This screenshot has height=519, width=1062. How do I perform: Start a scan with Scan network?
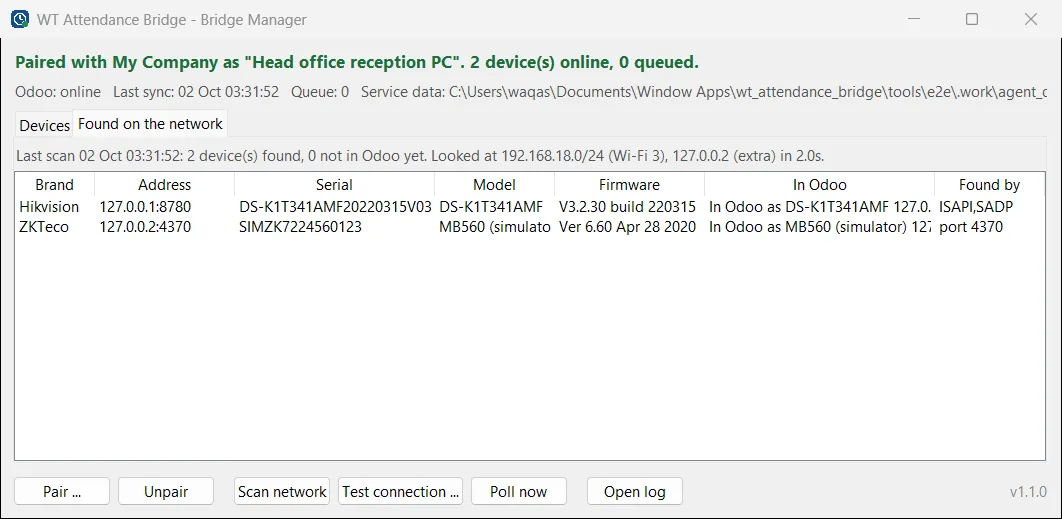click(x=282, y=491)
